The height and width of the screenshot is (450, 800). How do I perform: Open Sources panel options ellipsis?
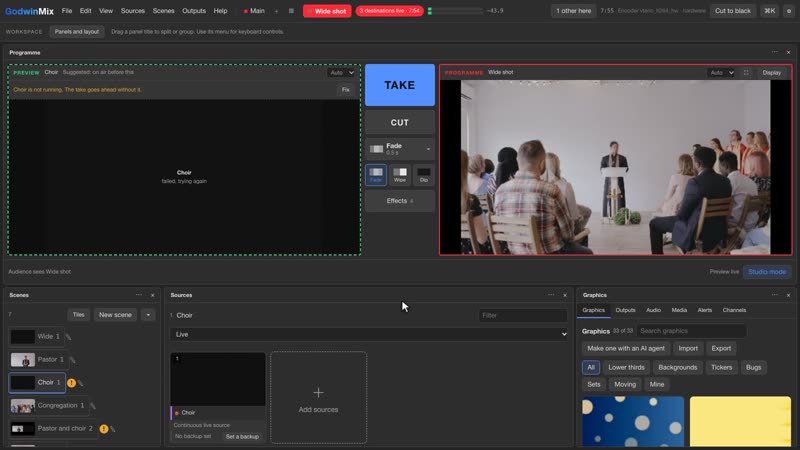551,295
